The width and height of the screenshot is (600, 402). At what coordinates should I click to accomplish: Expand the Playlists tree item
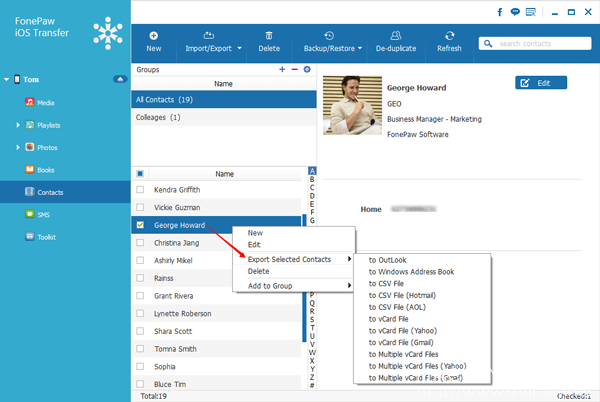click(x=18, y=125)
